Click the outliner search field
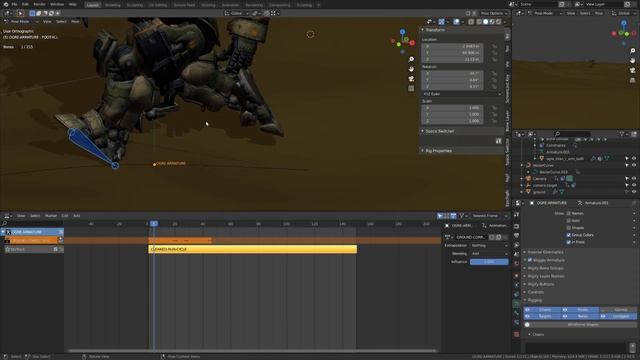The image size is (640, 360). [572, 134]
